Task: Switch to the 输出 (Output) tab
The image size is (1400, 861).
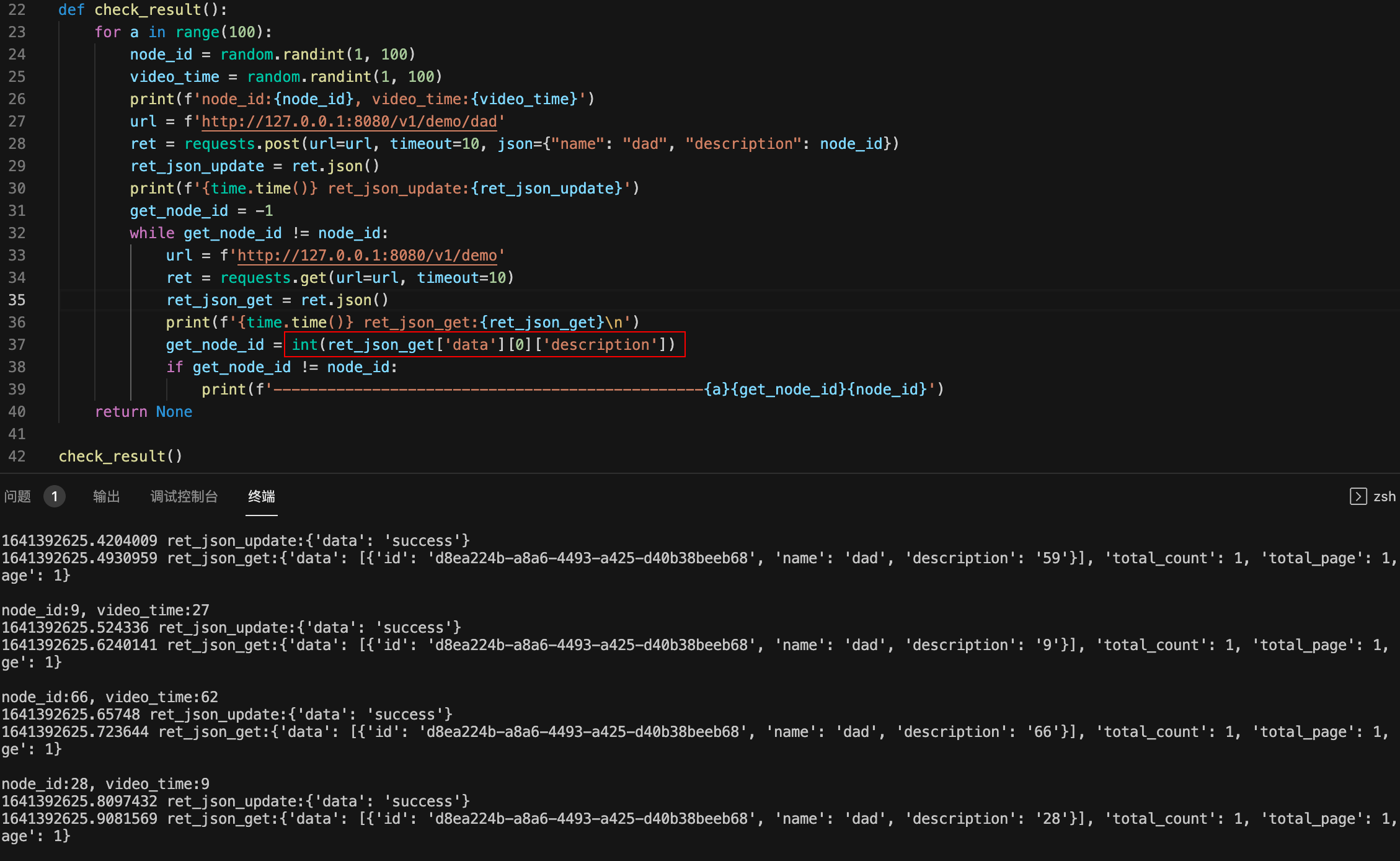Action: 106,496
